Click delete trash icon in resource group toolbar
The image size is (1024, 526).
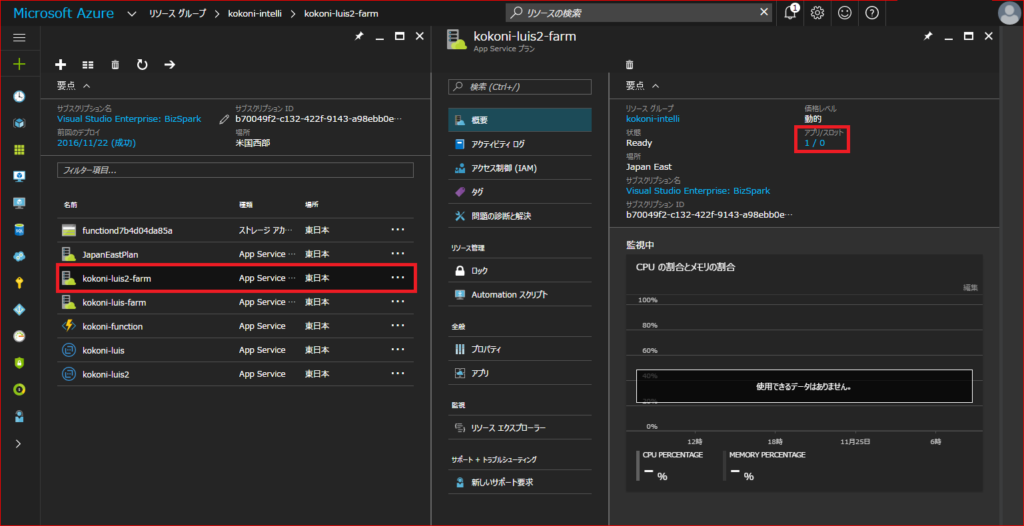[x=115, y=64]
